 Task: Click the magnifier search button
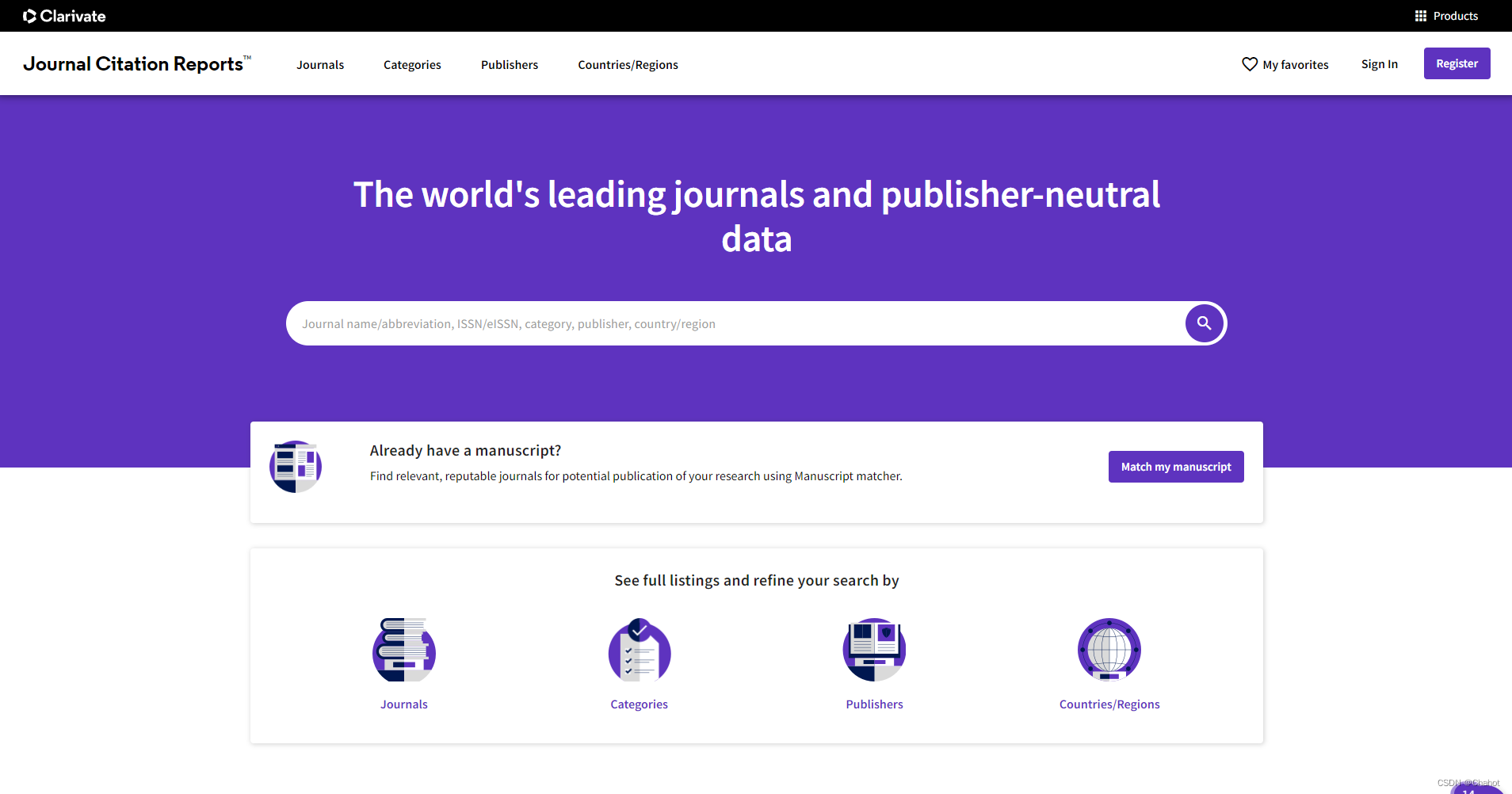point(1205,323)
